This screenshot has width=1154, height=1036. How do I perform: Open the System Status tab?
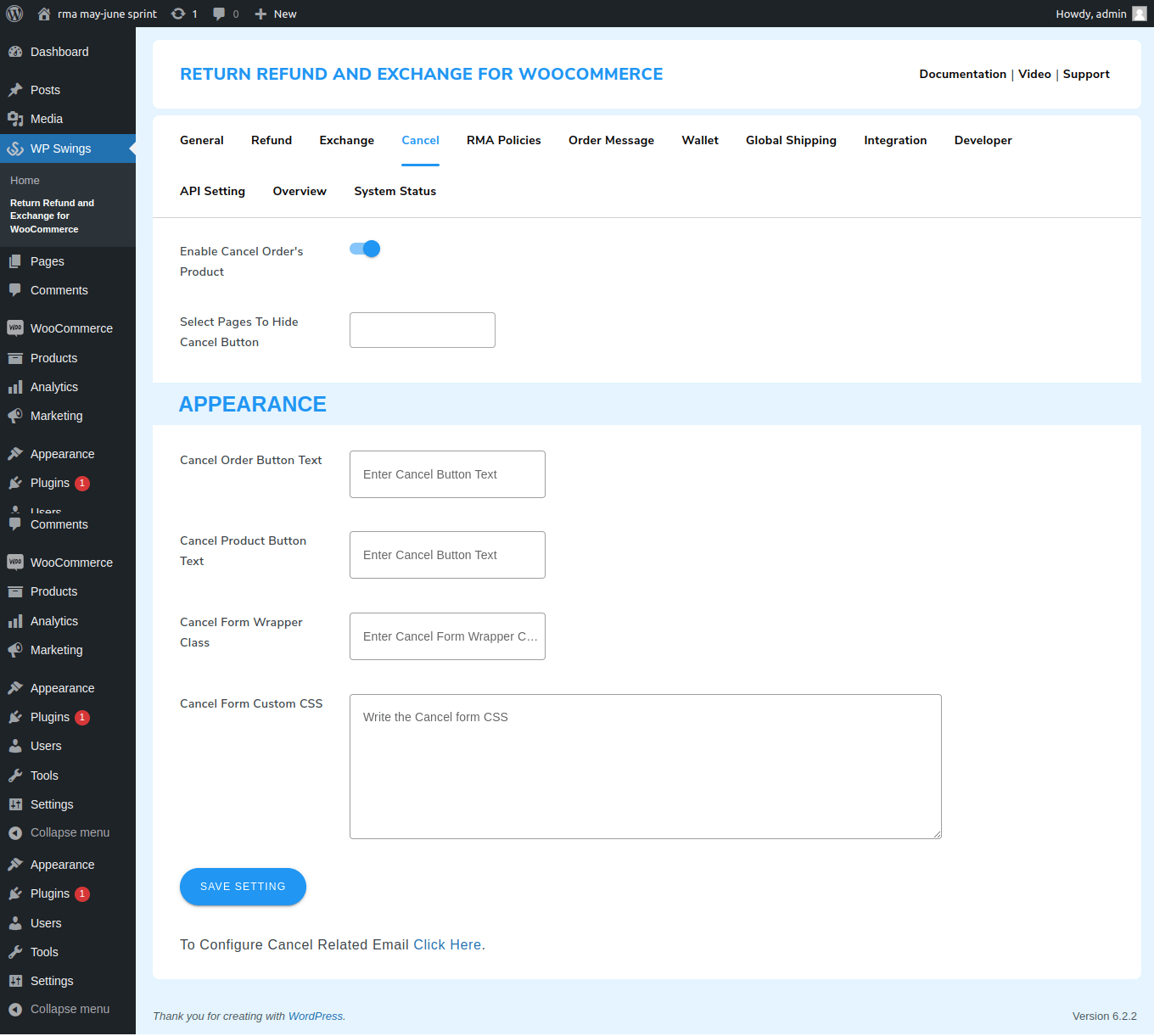point(395,191)
